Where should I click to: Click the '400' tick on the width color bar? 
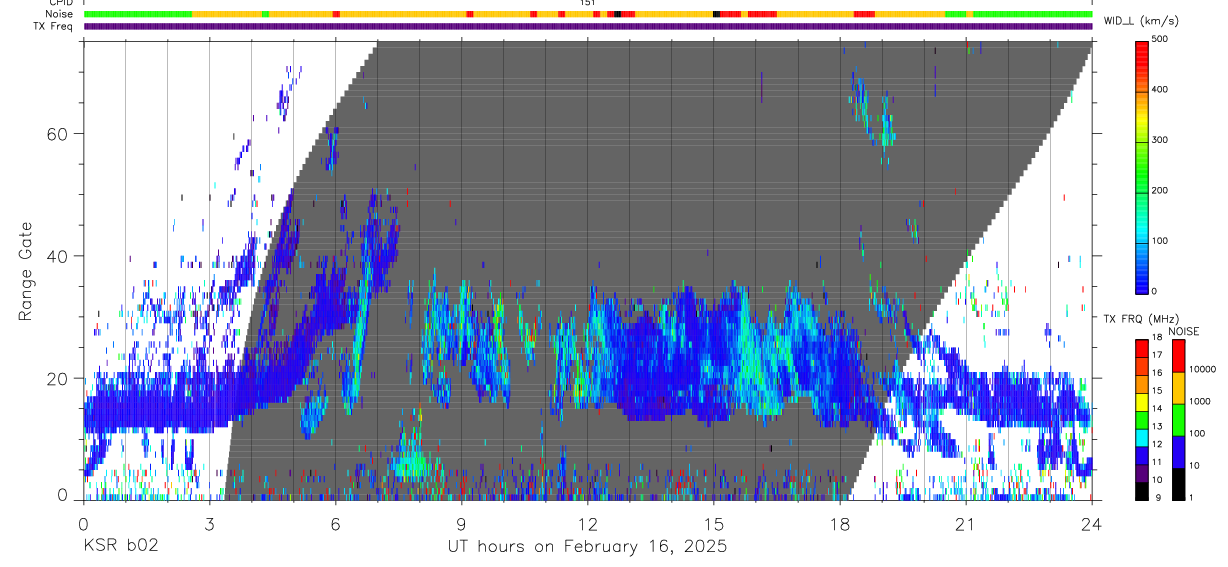[1158, 90]
